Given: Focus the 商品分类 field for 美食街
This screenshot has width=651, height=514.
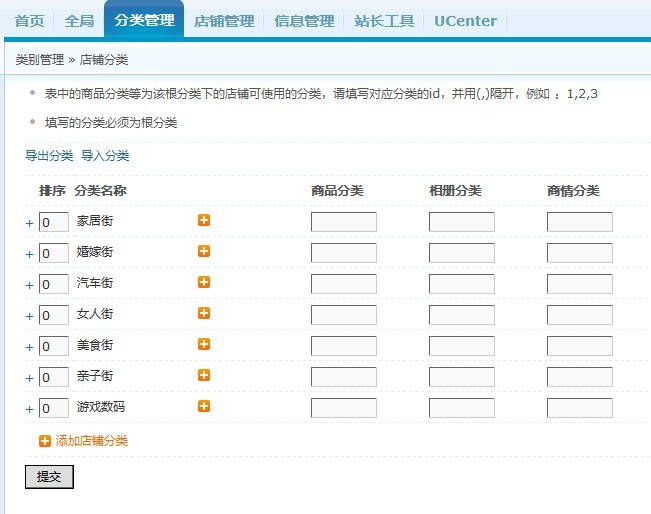Looking at the screenshot, I should 344,346.
